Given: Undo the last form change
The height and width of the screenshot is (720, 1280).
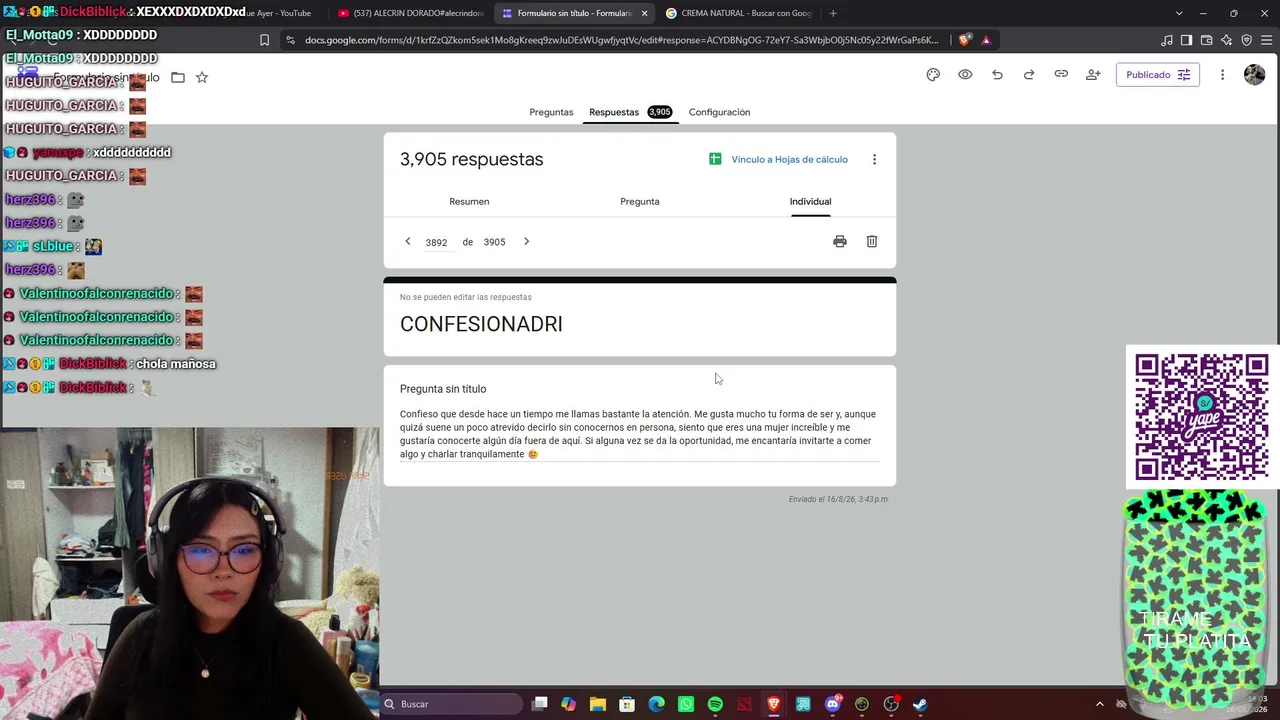Looking at the screenshot, I should (997, 75).
